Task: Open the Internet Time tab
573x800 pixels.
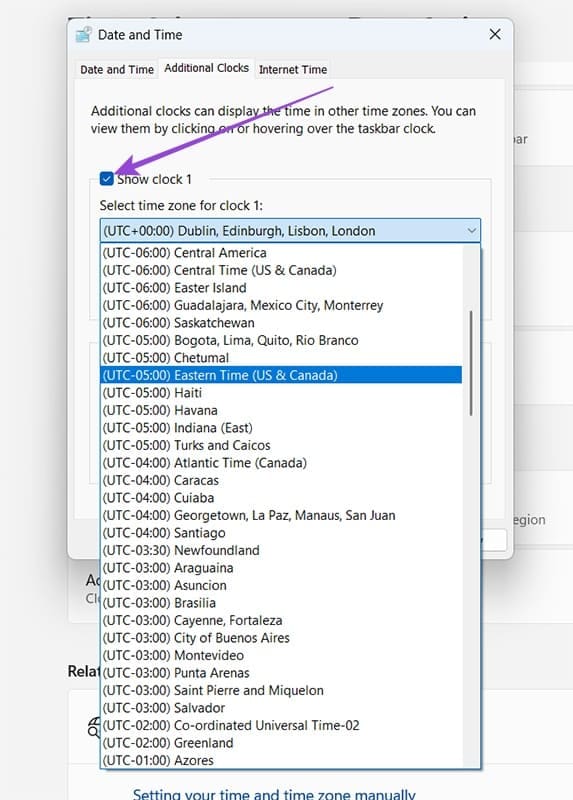Action: coord(293,69)
